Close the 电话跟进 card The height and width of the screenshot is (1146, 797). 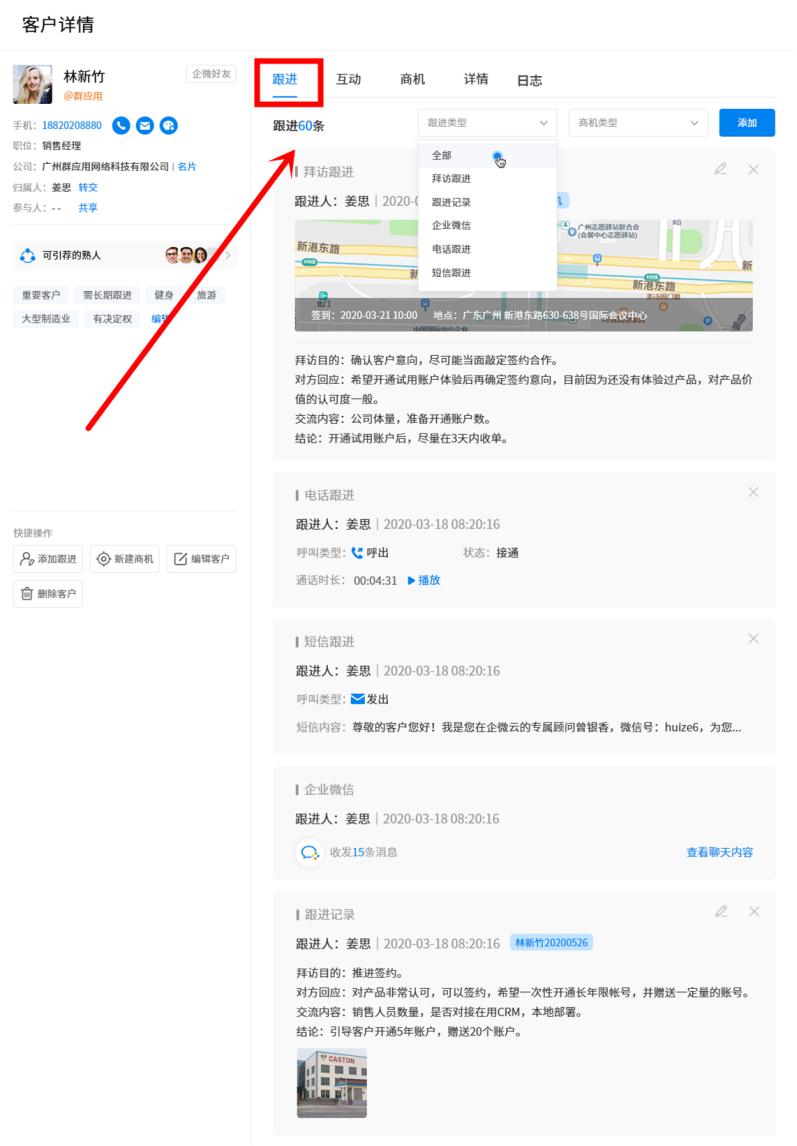(x=753, y=493)
